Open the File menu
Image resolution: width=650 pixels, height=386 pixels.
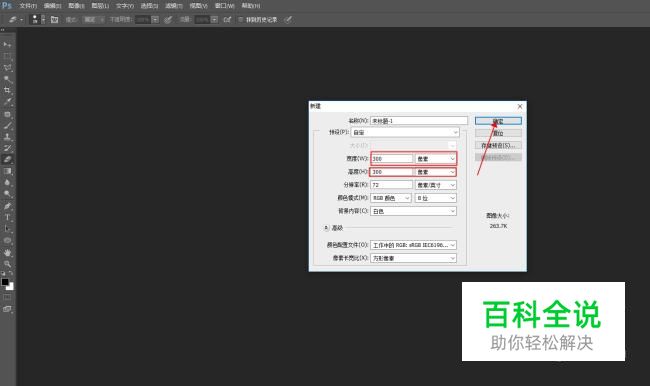[28, 6]
